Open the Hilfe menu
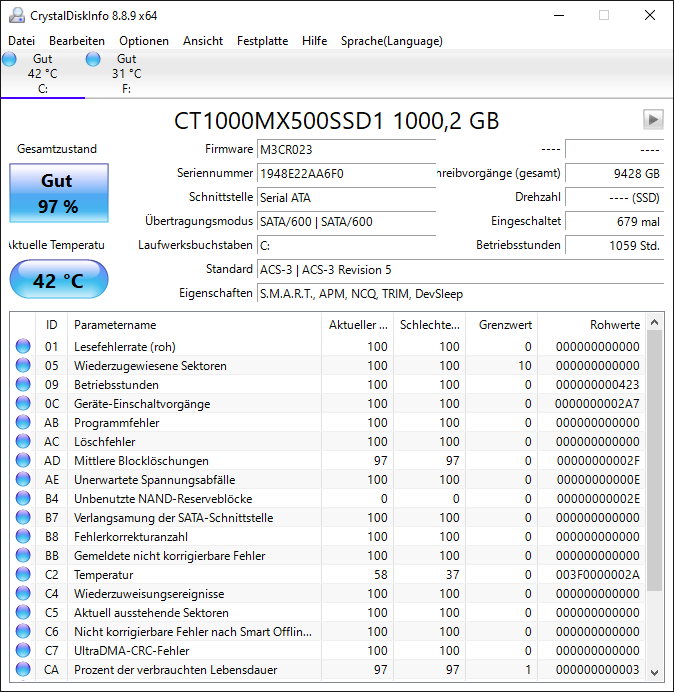This screenshot has width=674, height=692. [x=314, y=41]
